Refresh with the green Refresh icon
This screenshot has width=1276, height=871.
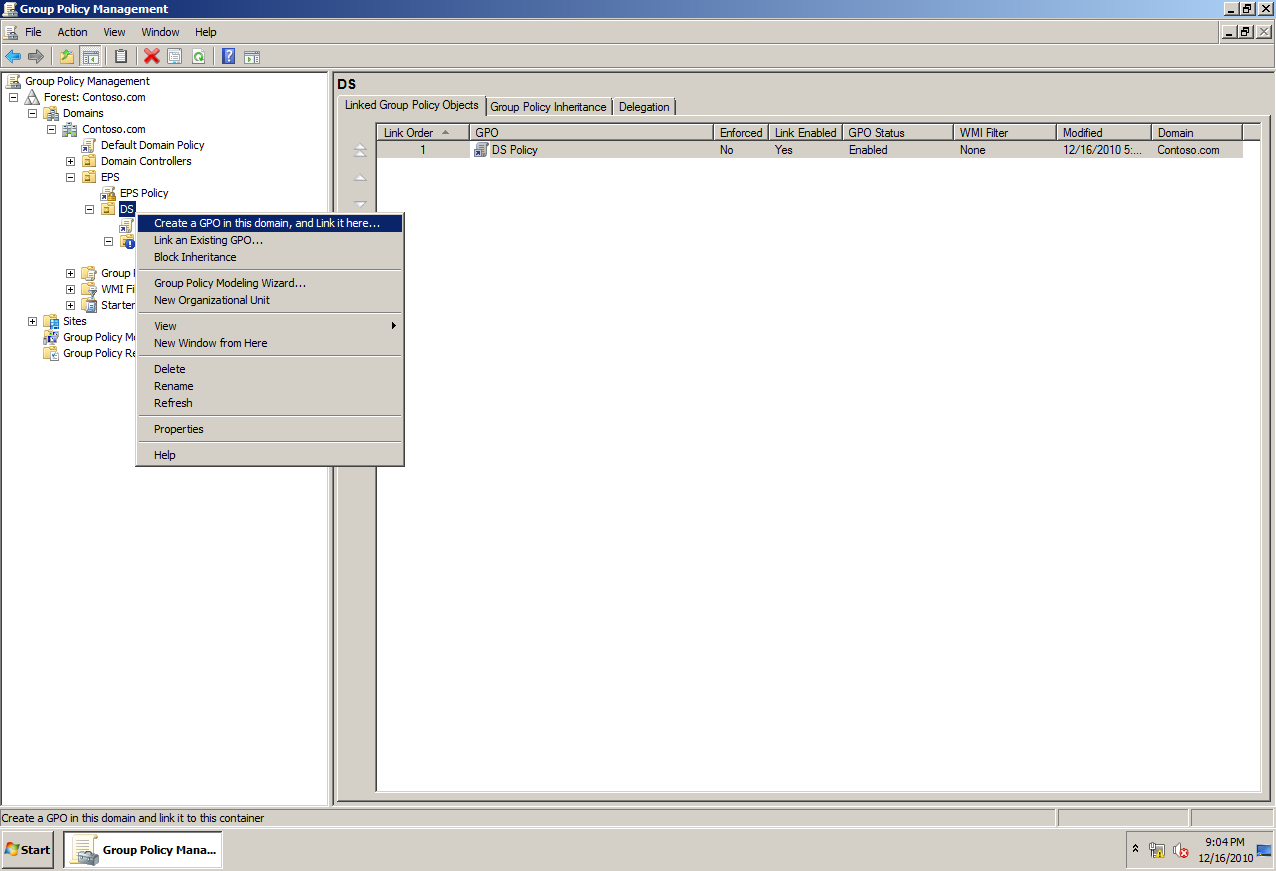click(198, 56)
